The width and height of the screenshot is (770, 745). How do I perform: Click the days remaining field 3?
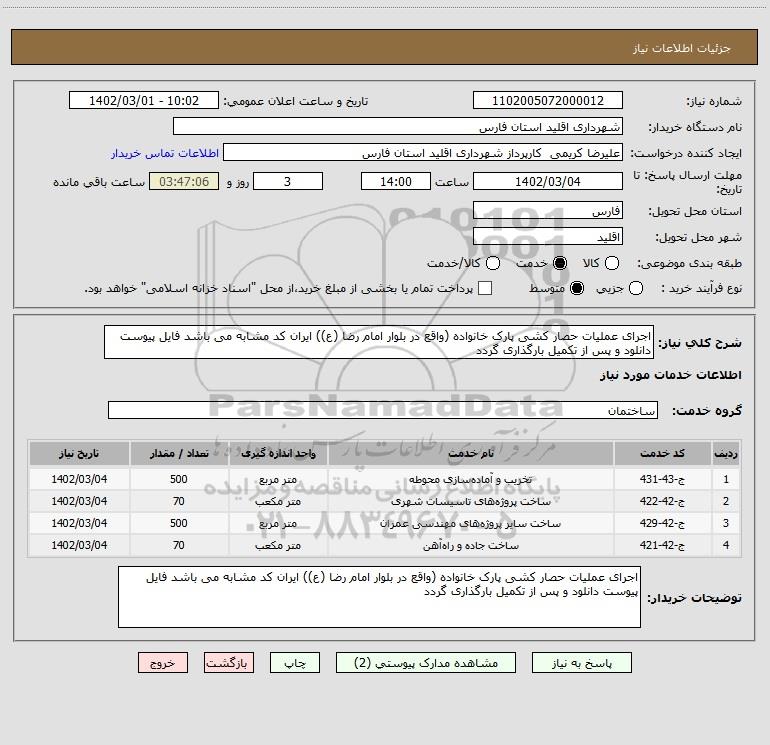(x=288, y=181)
